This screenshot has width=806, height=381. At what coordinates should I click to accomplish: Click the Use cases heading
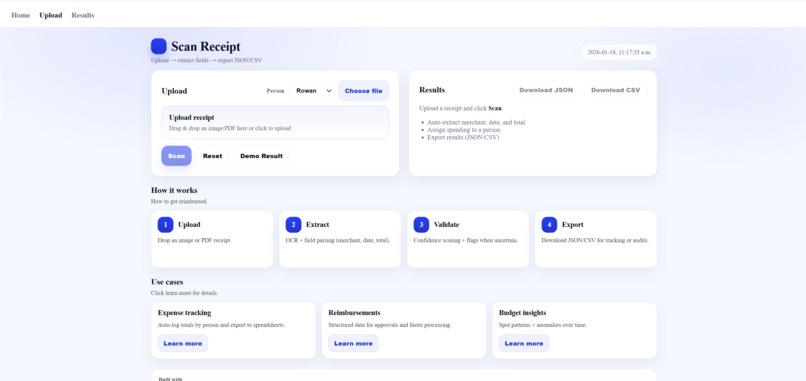(x=167, y=282)
